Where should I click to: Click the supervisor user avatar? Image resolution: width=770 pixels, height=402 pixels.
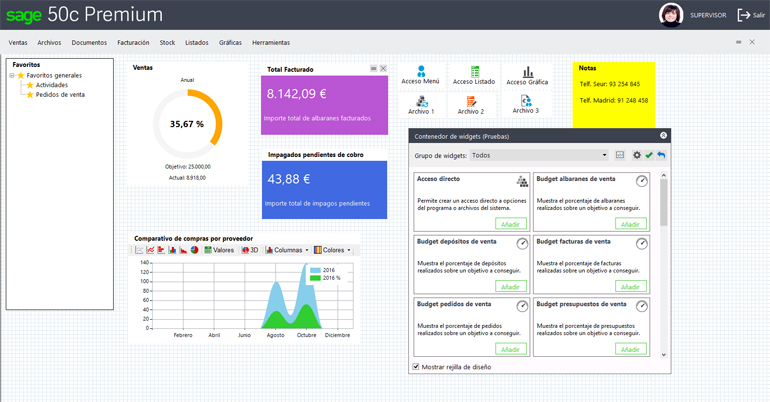pyautogui.click(x=671, y=15)
